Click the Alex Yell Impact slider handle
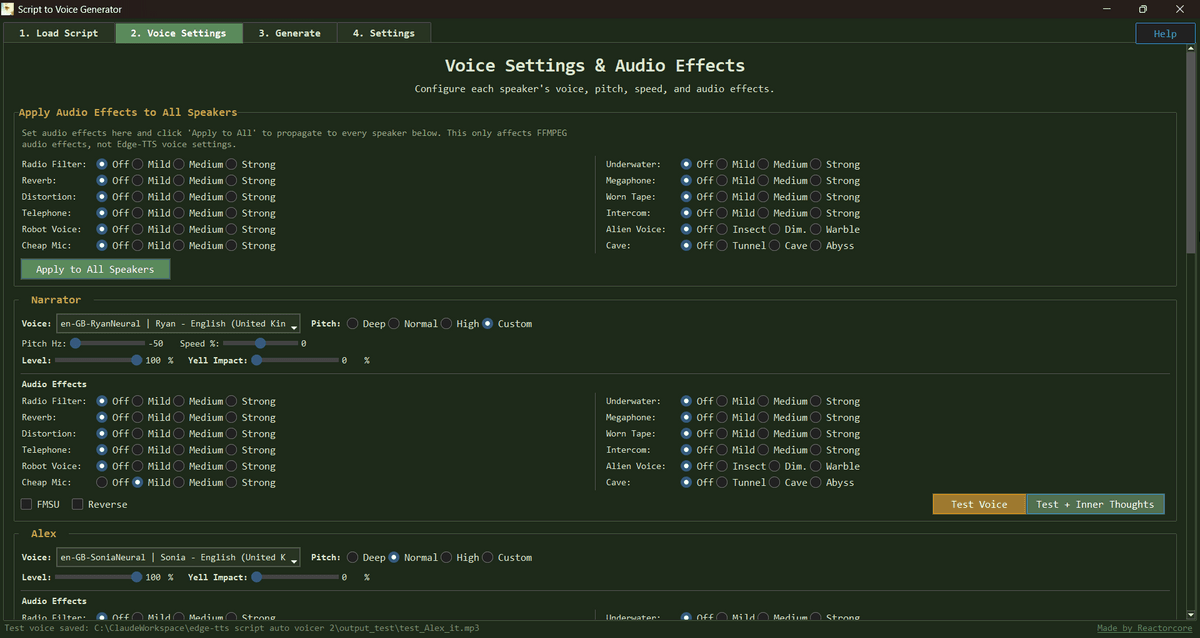 click(x=257, y=577)
